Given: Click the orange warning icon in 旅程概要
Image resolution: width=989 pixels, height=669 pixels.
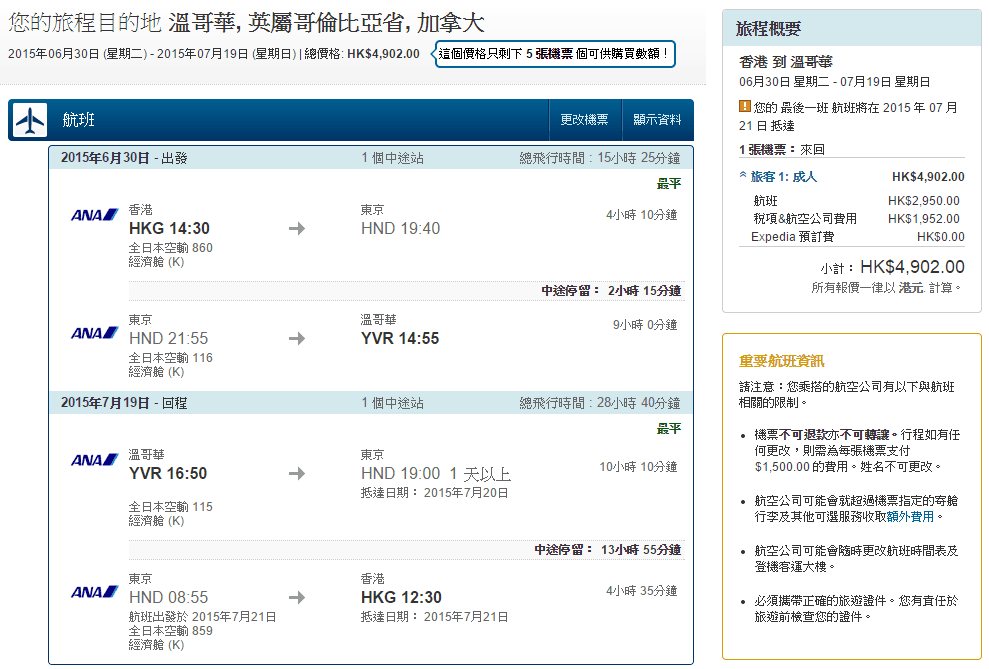Looking at the screenshot, I should [745, 106].
